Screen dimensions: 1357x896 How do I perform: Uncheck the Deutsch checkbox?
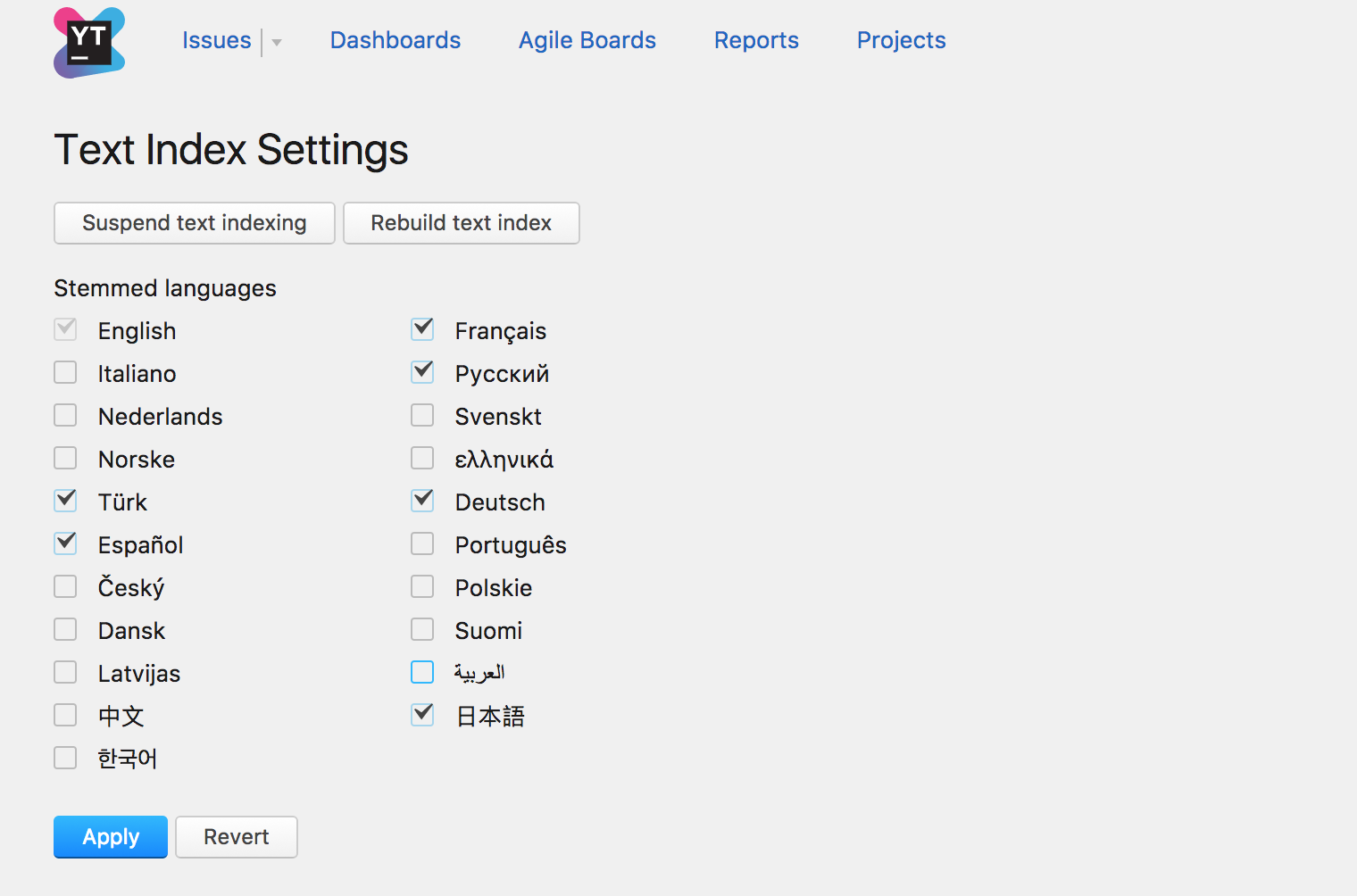(422, 501)
